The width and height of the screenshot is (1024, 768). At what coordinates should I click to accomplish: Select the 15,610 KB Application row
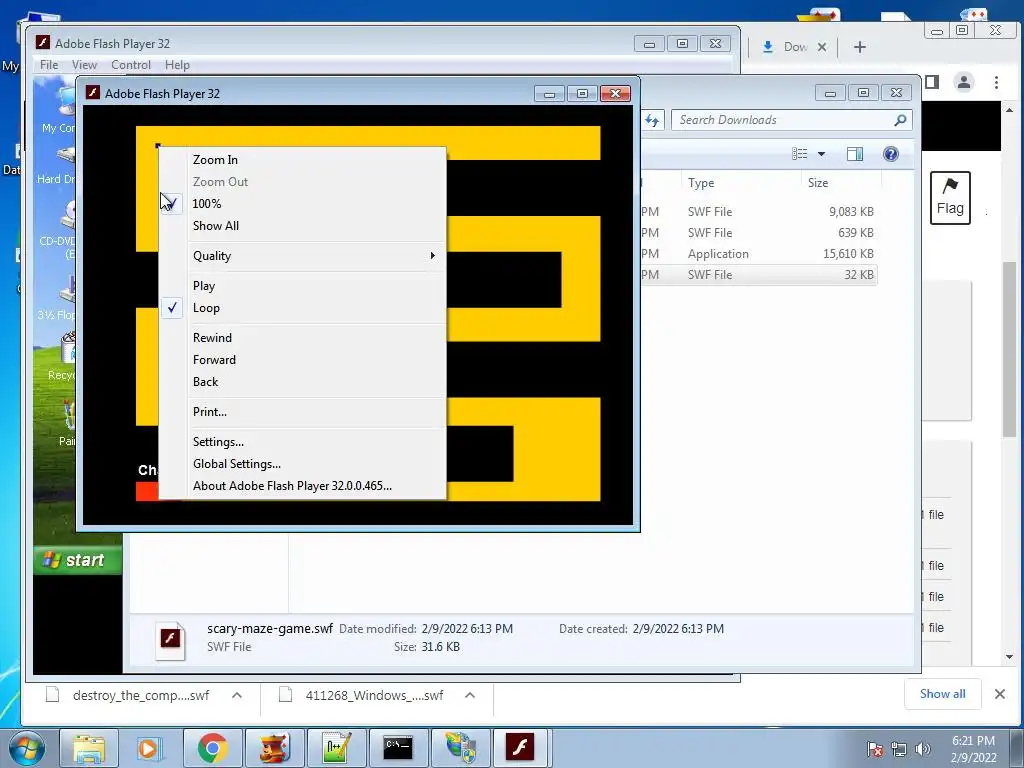(x=758, y=253)
